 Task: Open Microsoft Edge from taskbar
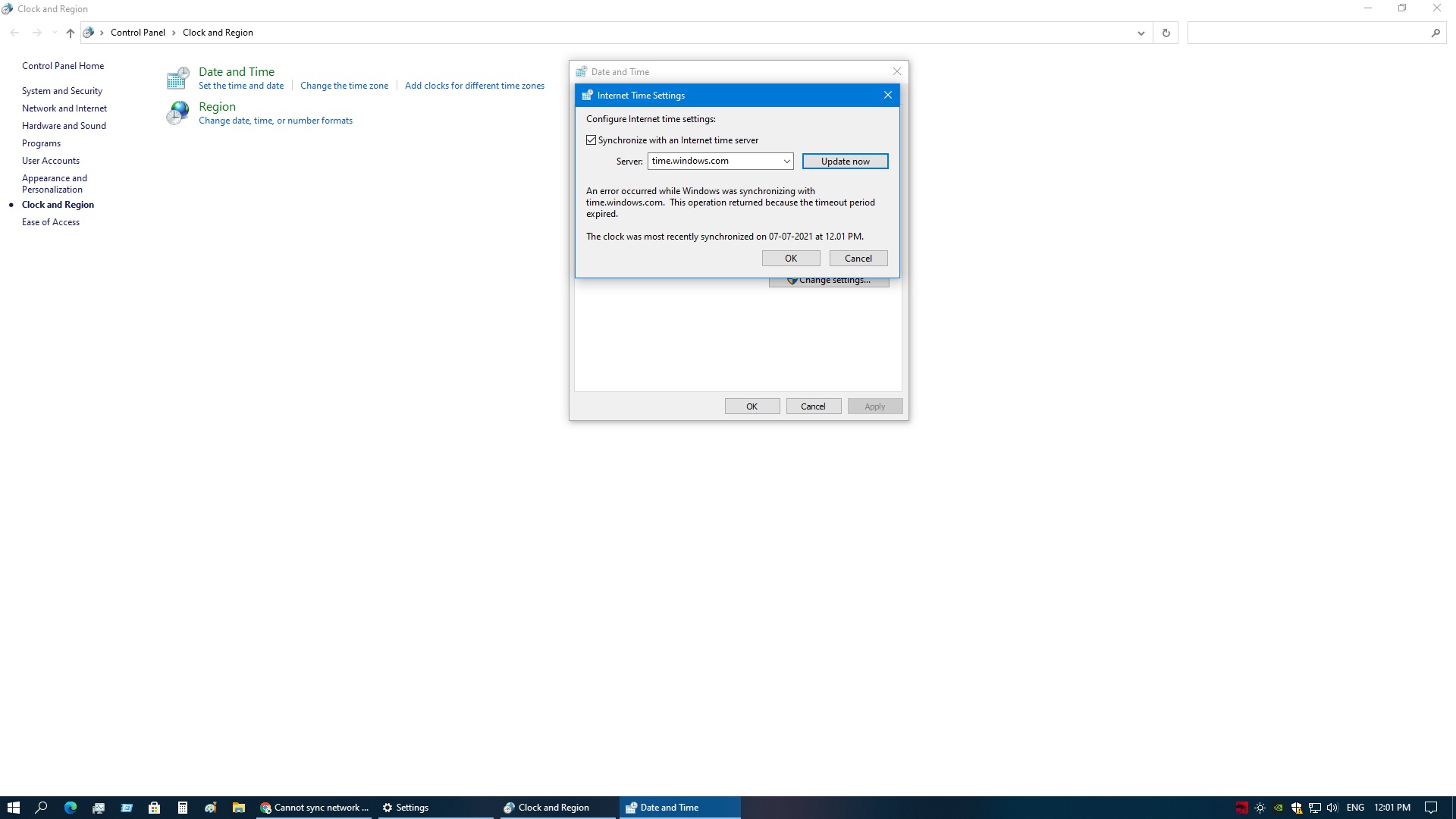click(x=71, y=808)
